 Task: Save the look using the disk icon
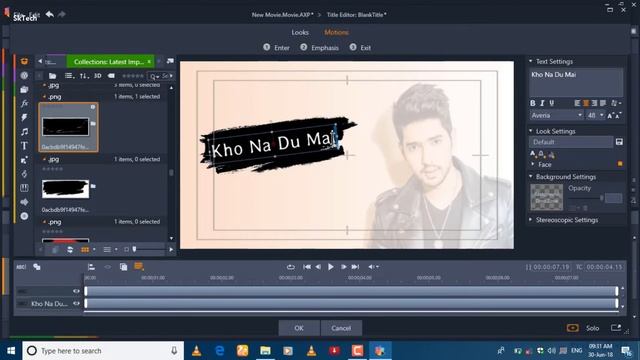(x=619, y=142)
